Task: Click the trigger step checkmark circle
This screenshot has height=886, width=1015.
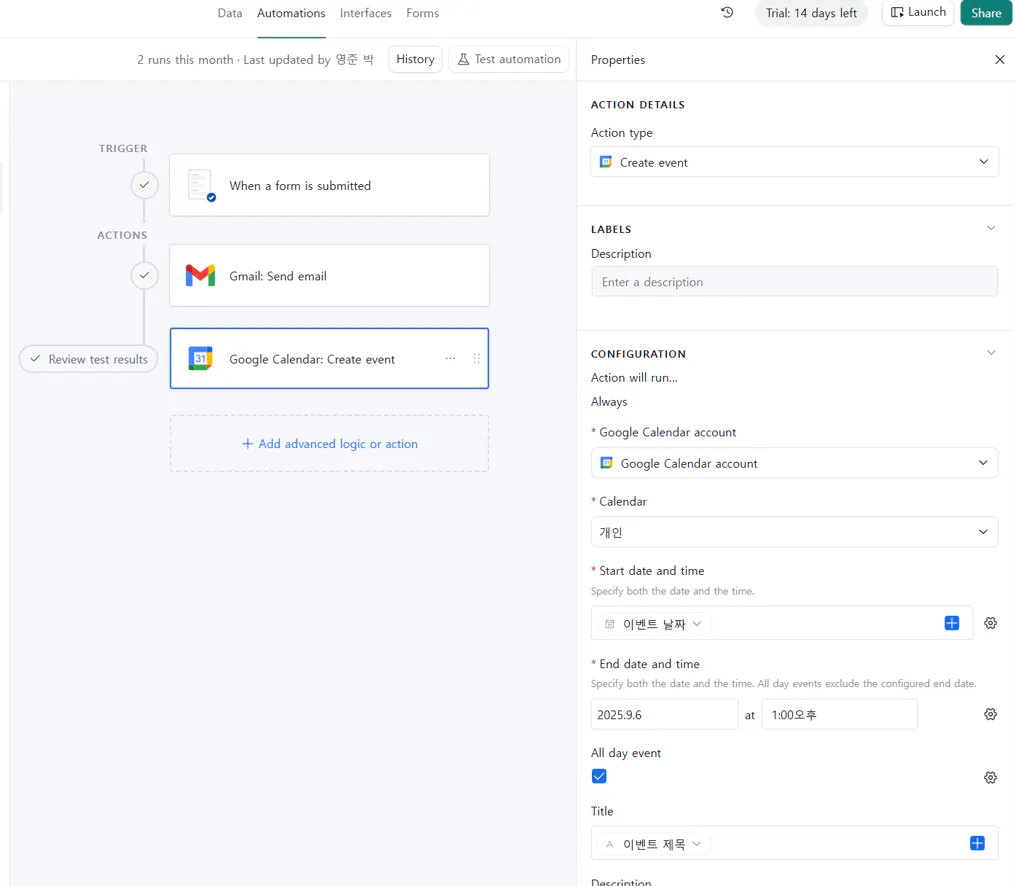Action: tap(144, 185)
